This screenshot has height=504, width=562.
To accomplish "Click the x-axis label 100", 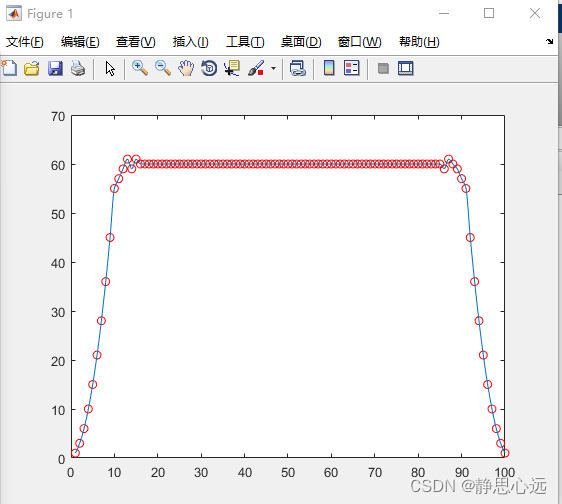I will [x=505, y=472].
